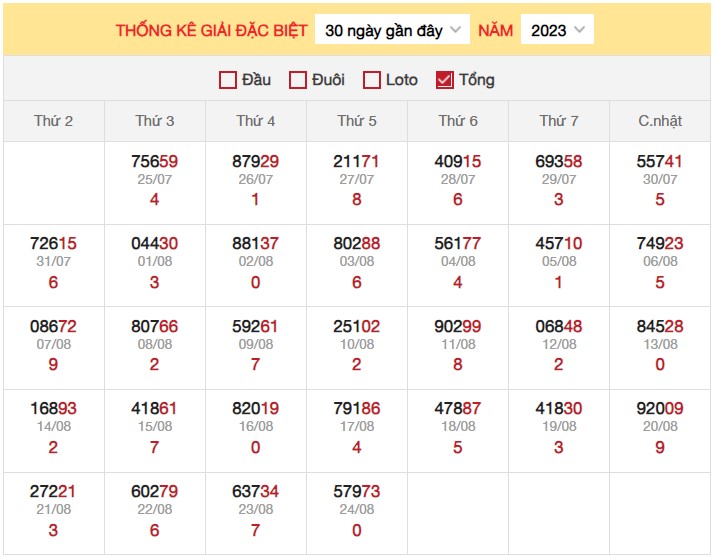Open the 31/07 result 72615
The width and height of the screenshot is (715, 557).
click(54, 244)
